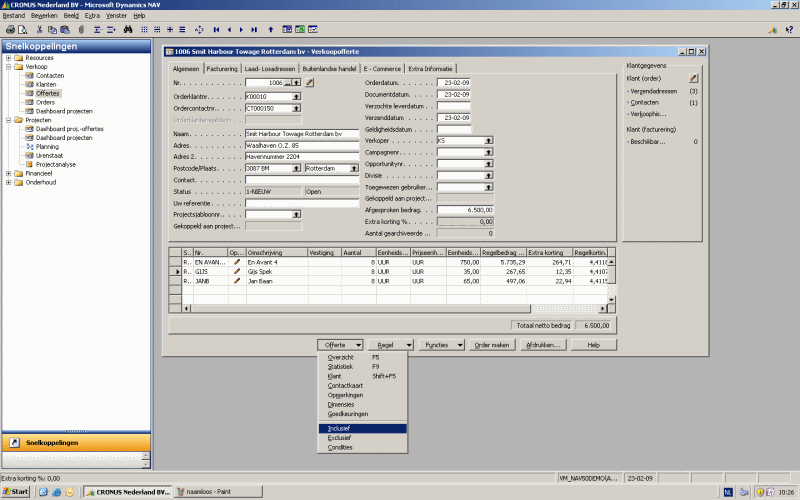Open the Extra menu in menu bar

tap(92, 16)
